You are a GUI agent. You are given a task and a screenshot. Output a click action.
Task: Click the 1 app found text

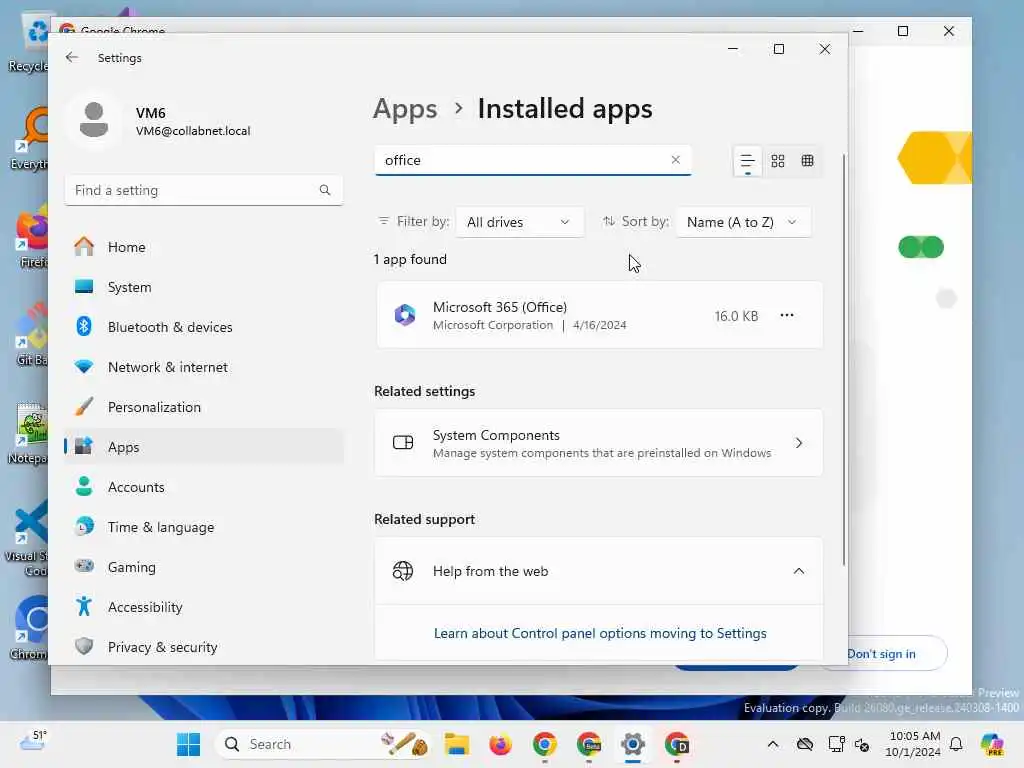410,259
